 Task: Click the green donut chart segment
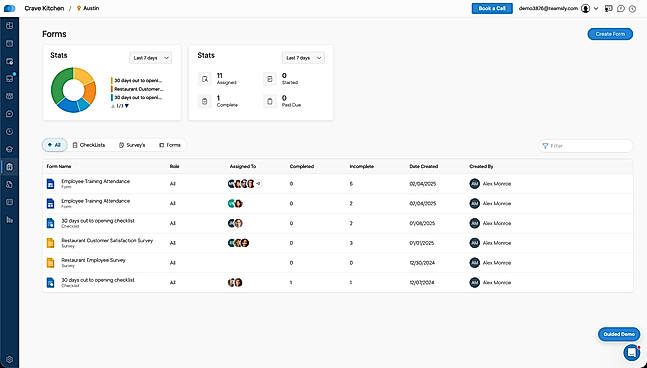point(60,83)
